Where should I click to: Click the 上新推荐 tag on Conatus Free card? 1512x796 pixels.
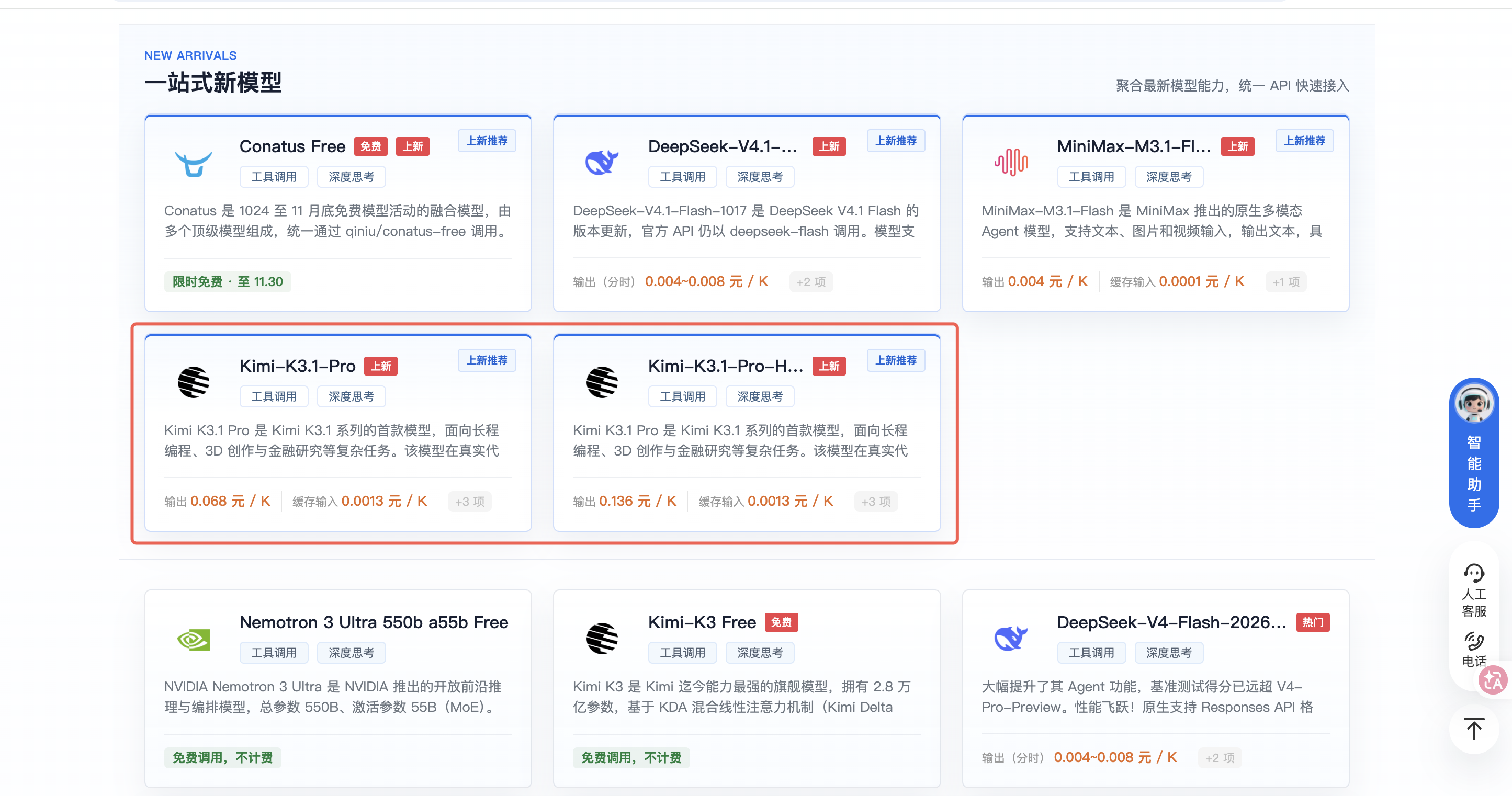(487, 141)
